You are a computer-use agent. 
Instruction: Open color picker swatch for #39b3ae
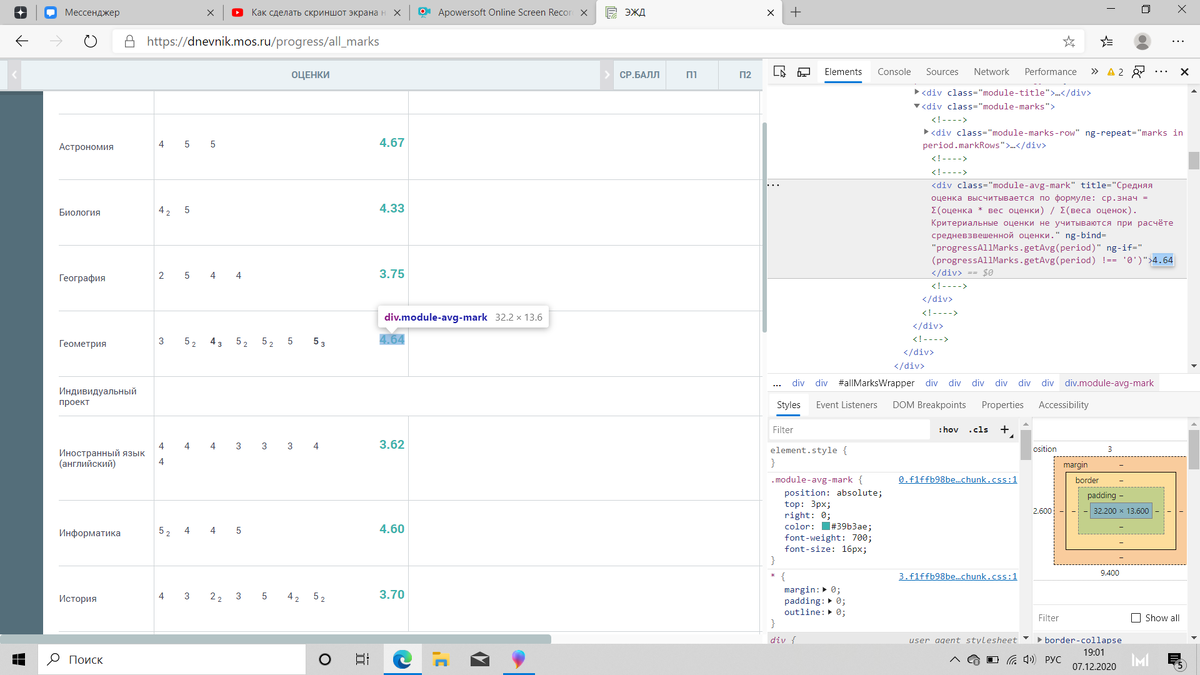click(825, 527)
